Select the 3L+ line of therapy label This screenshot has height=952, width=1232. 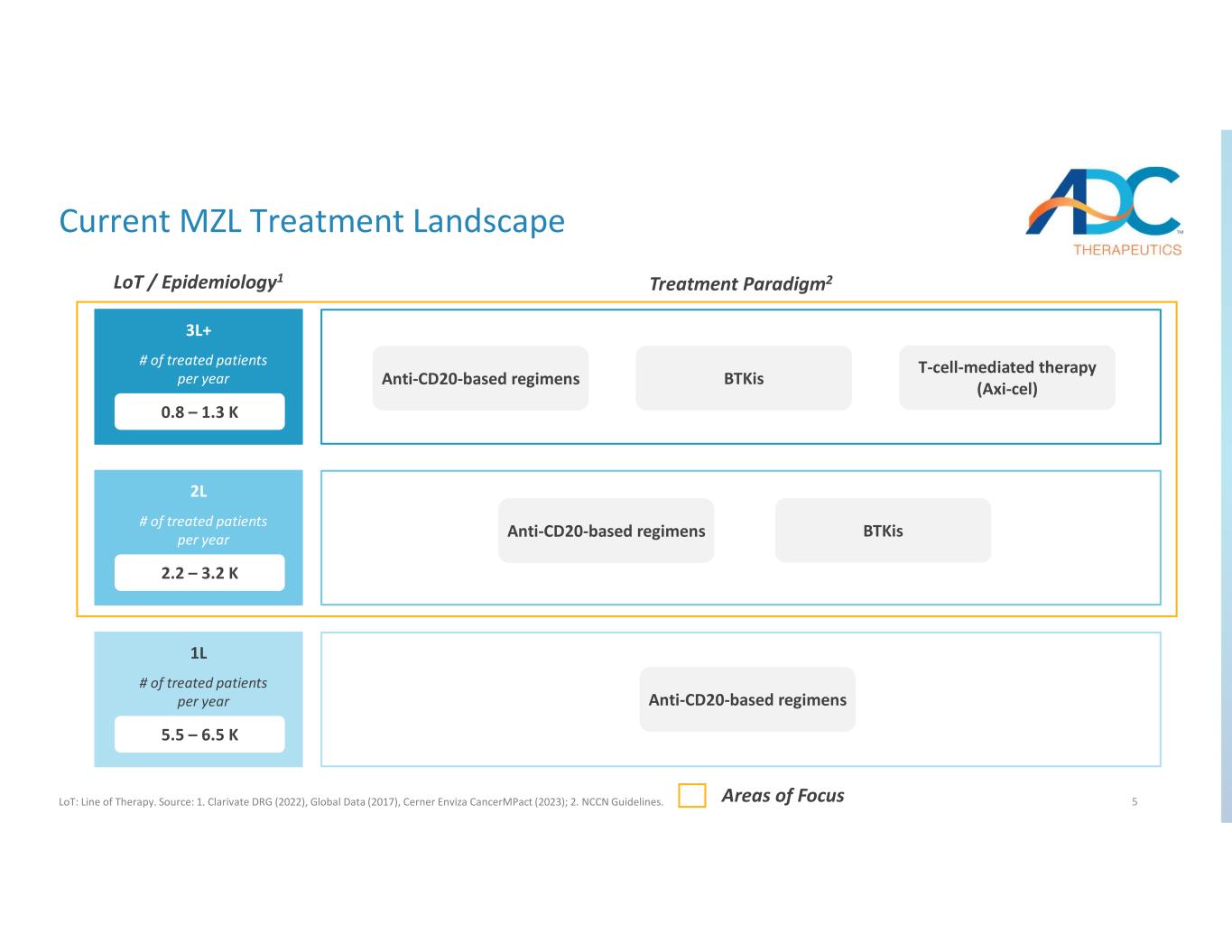pos(199,330)
